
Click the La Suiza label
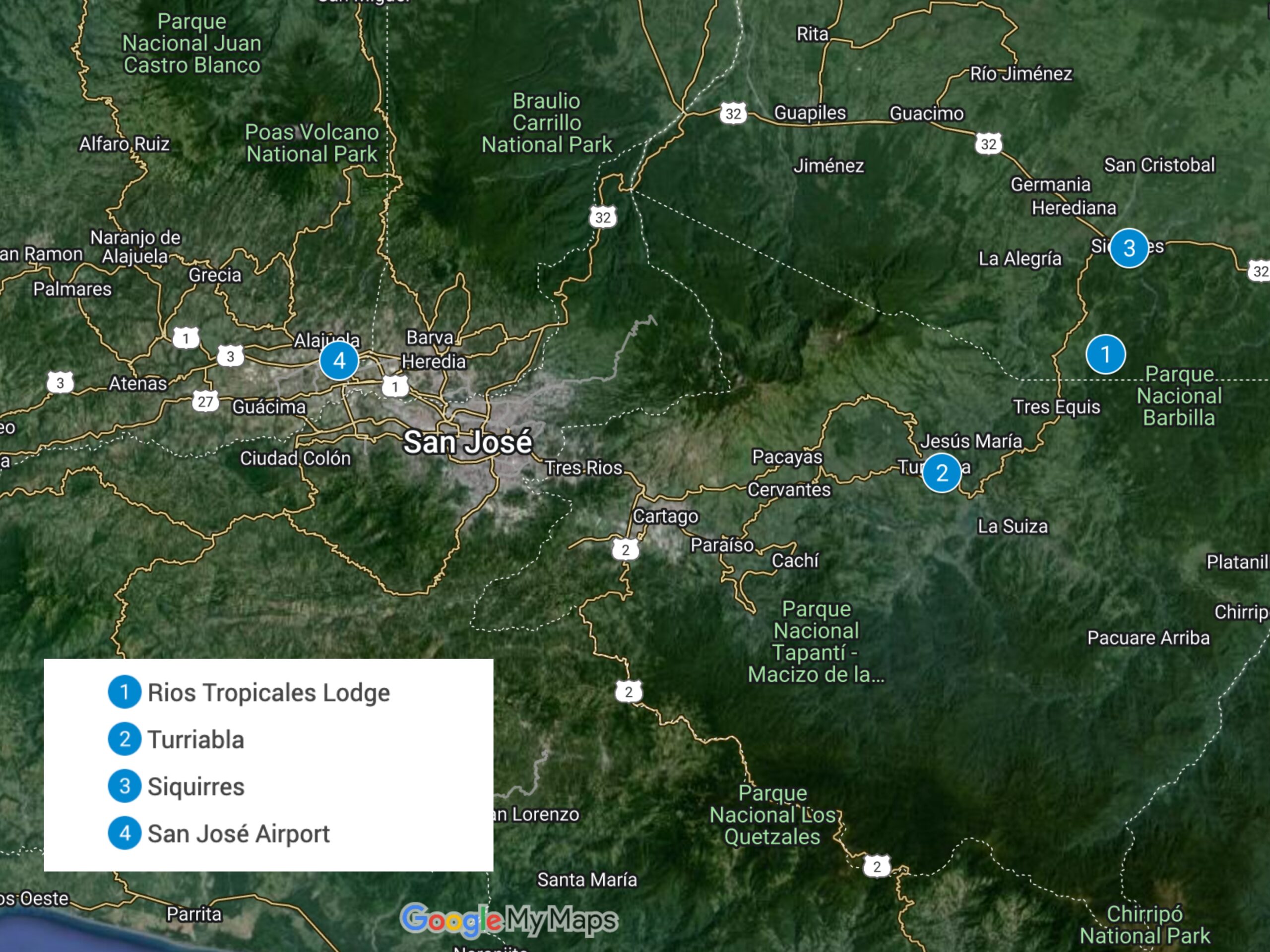point(1013,526)
